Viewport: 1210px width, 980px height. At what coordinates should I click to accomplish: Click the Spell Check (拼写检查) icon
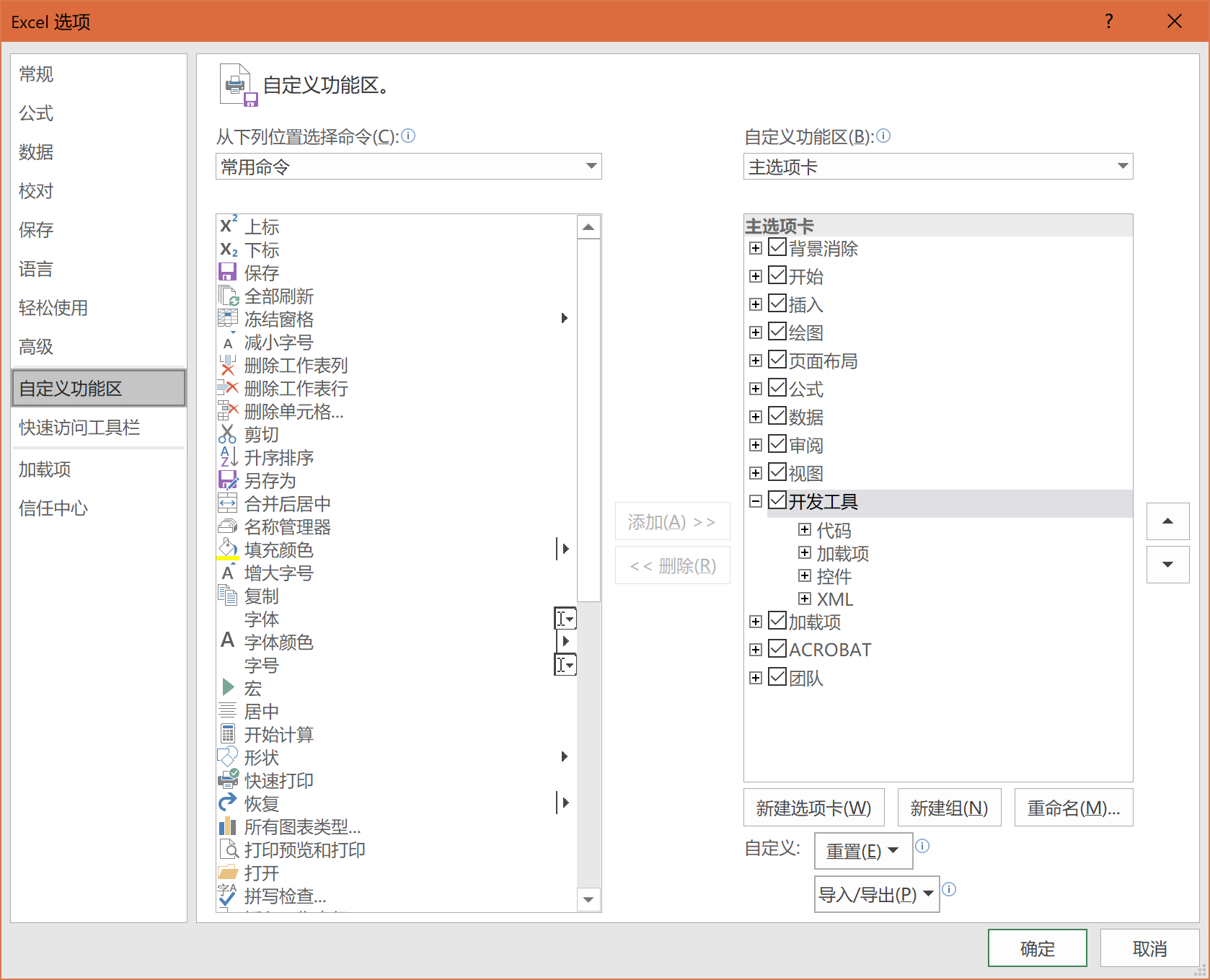pos(227,896)
